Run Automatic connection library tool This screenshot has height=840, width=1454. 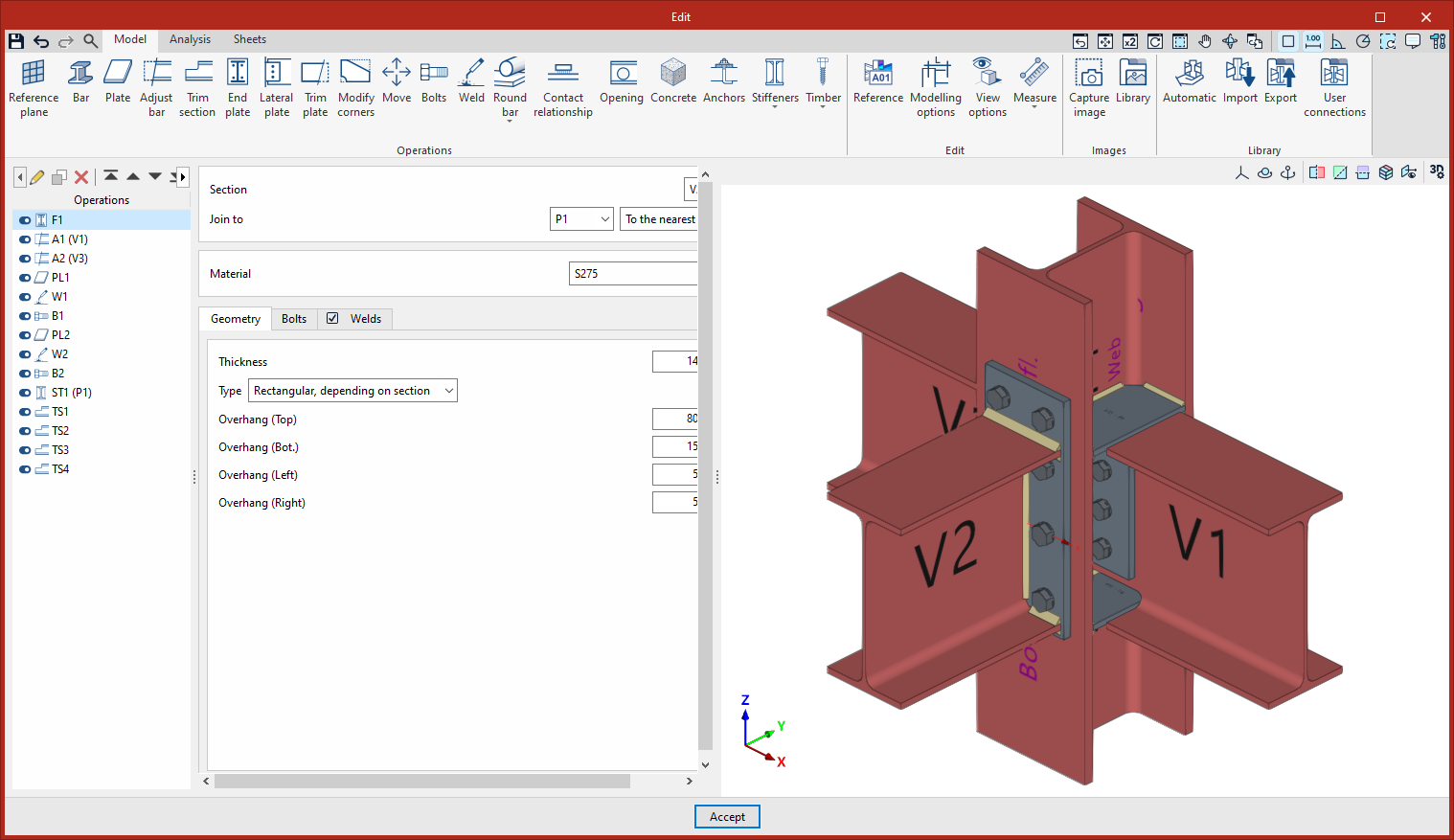click(x=1190, y=81)
